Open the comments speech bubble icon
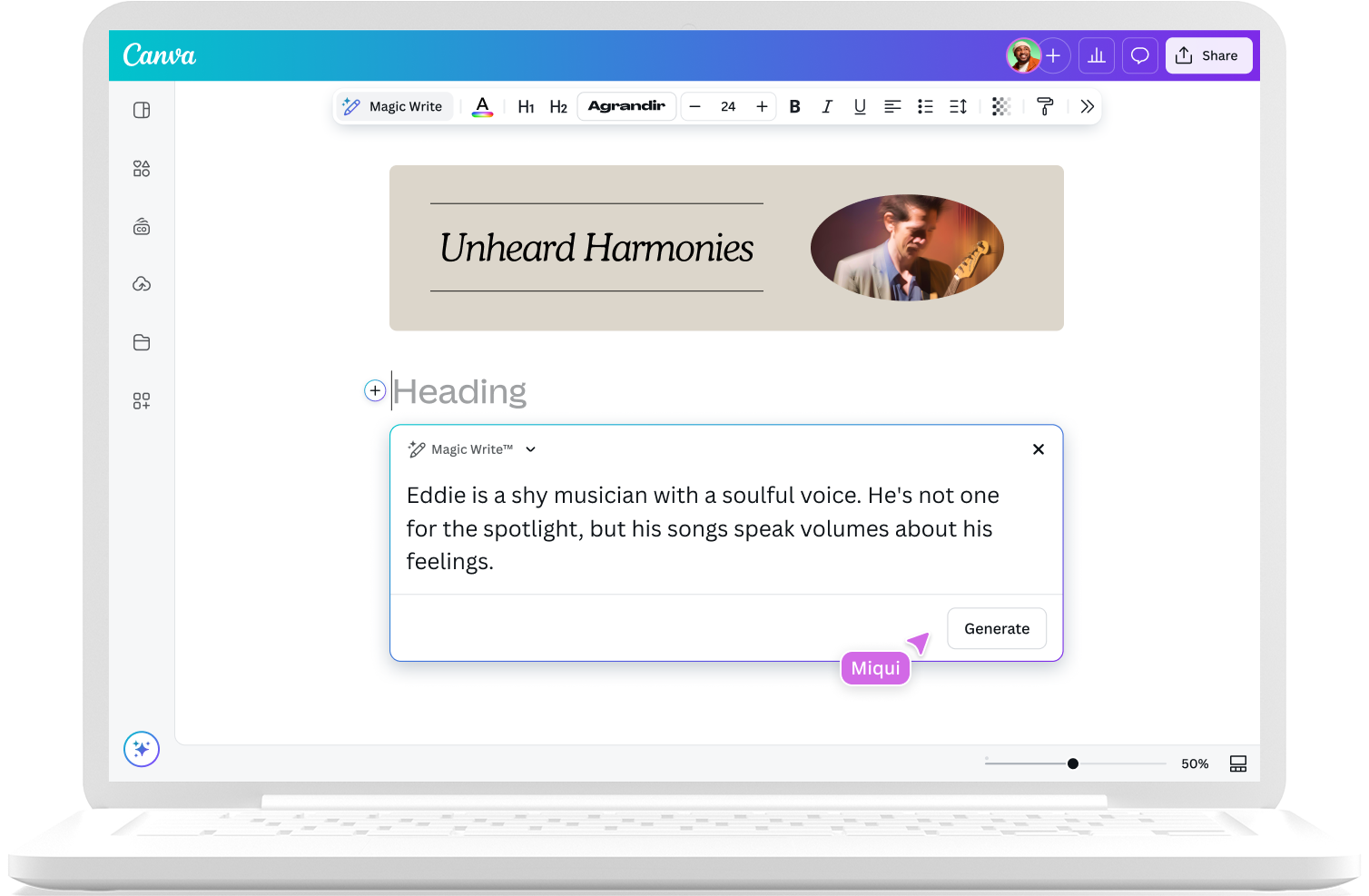The height and width of the screenshot is (896, 1369). (1139, 55)
